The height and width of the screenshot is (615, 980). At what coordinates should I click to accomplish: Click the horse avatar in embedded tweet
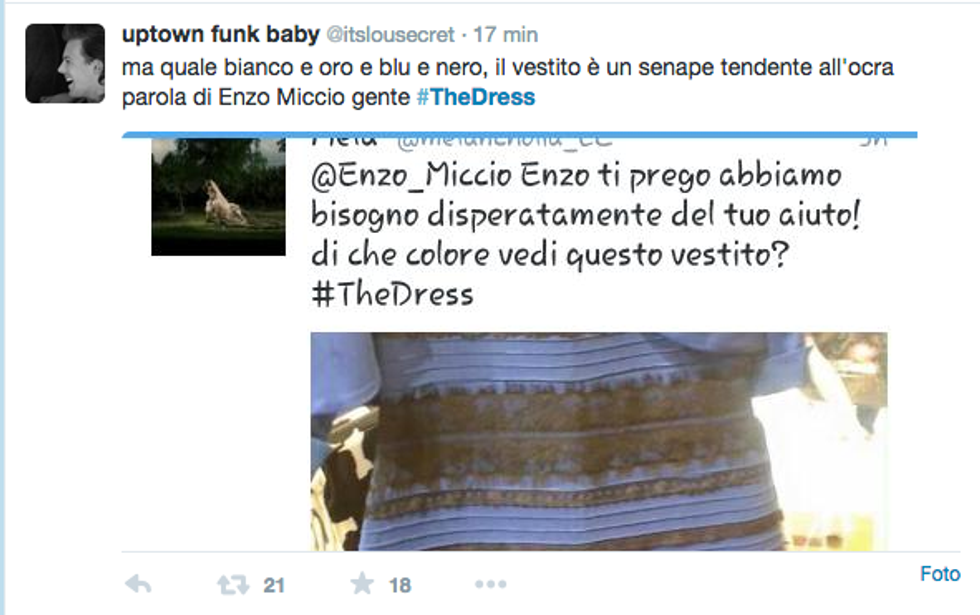(218, 196)
